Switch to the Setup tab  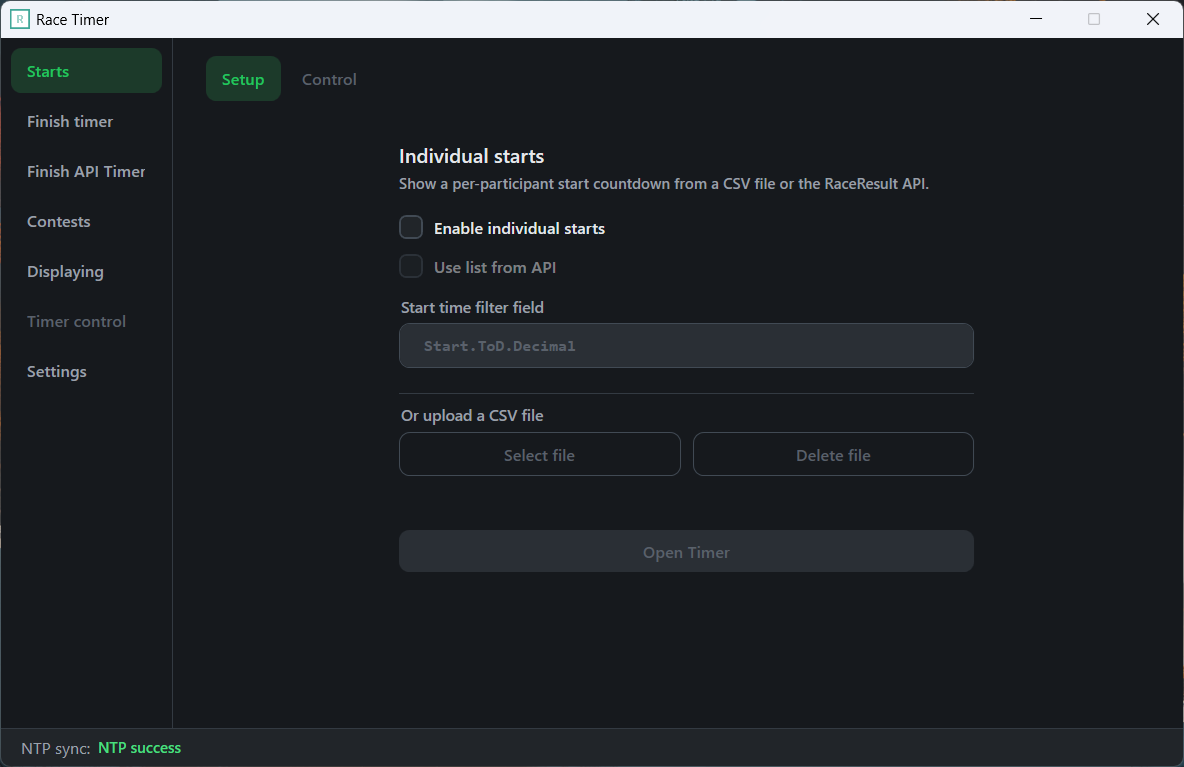click(x=243, y=79)
